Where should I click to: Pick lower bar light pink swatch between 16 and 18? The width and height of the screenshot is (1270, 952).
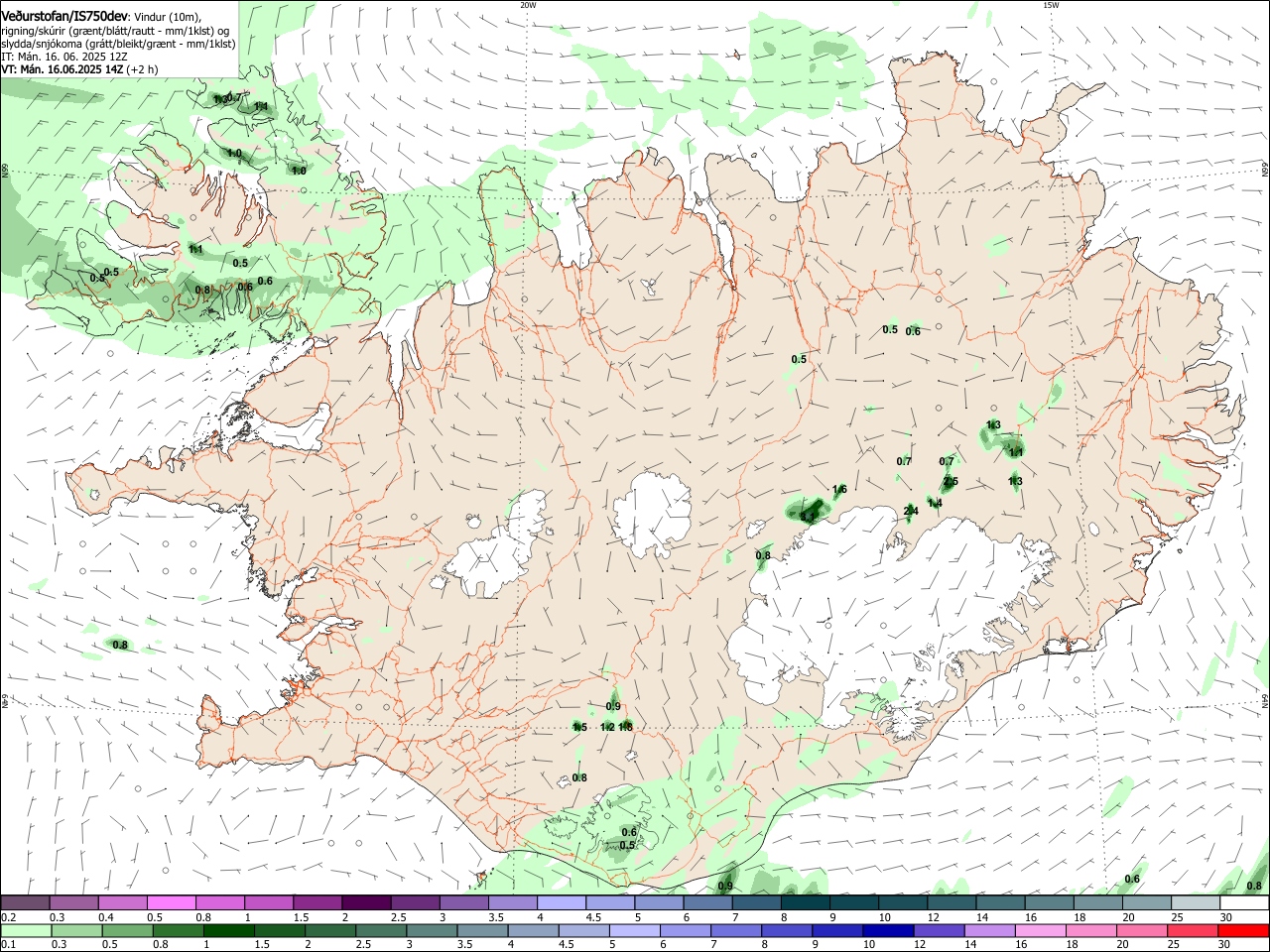click(1041, 930)
